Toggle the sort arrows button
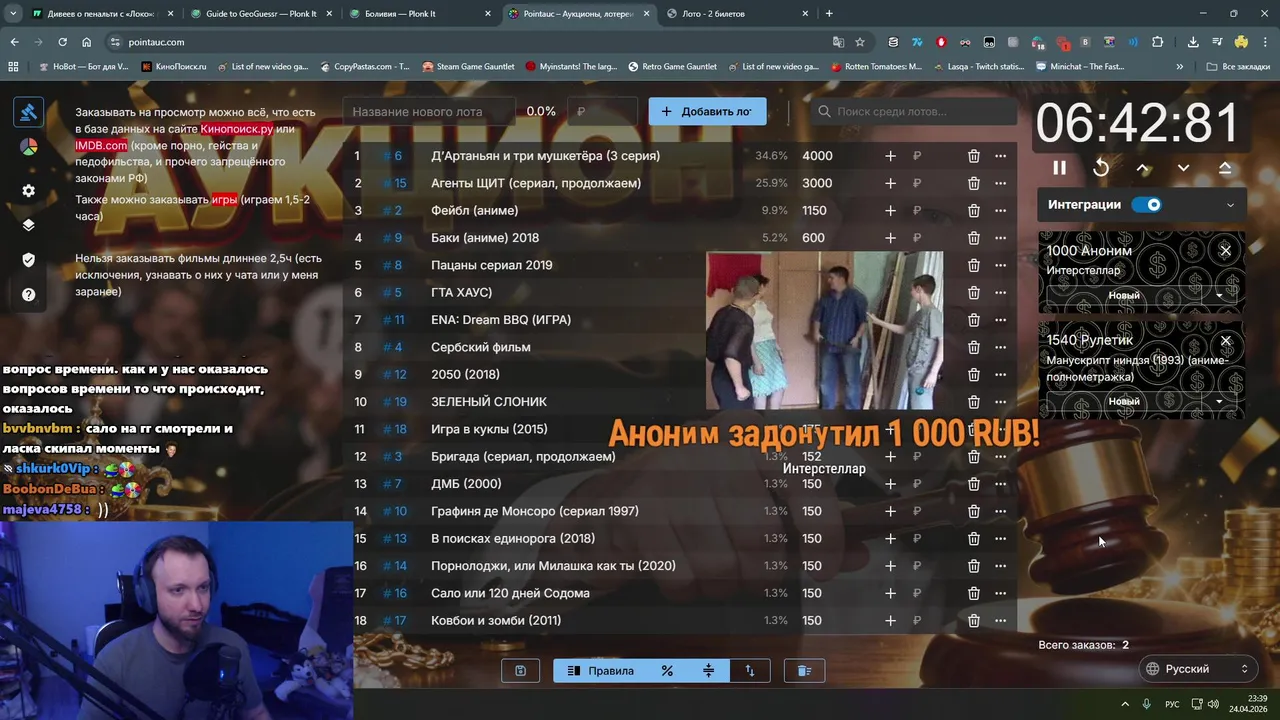This screenshot has width=1280, height=720. click(x=749, y=671)
